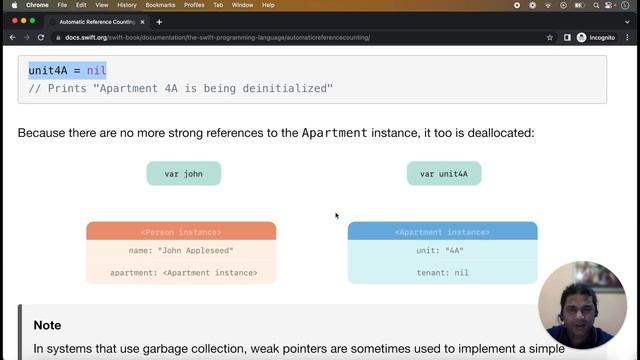This screenshot has width=640, height=360.
Task: Click the Wi-Fi icon in menu bar
Action: pyautogui.click(x=548, y=5)
